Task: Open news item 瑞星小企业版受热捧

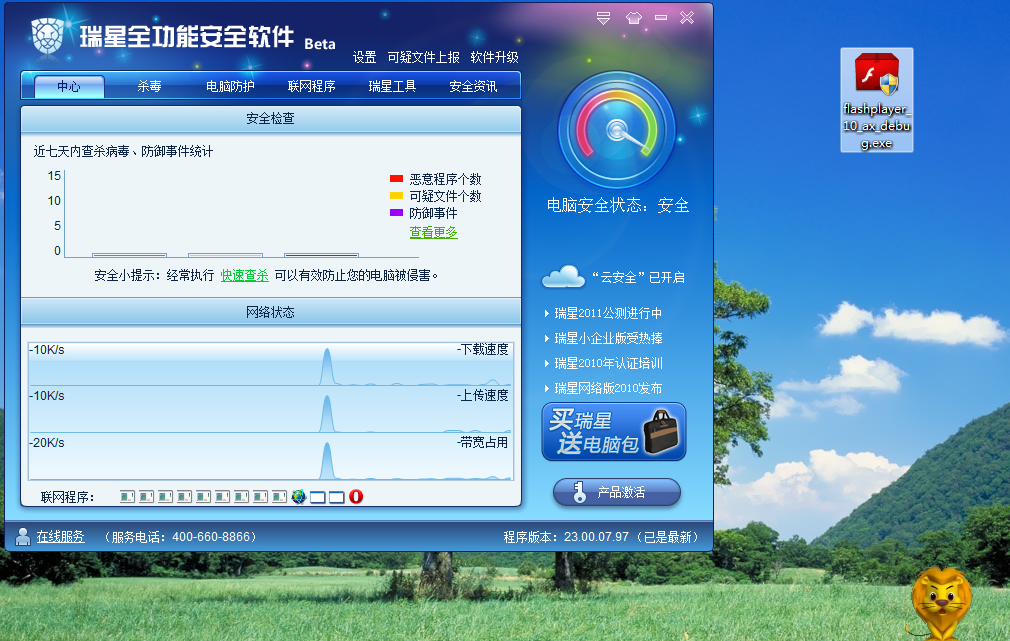Action: (608, 338)
